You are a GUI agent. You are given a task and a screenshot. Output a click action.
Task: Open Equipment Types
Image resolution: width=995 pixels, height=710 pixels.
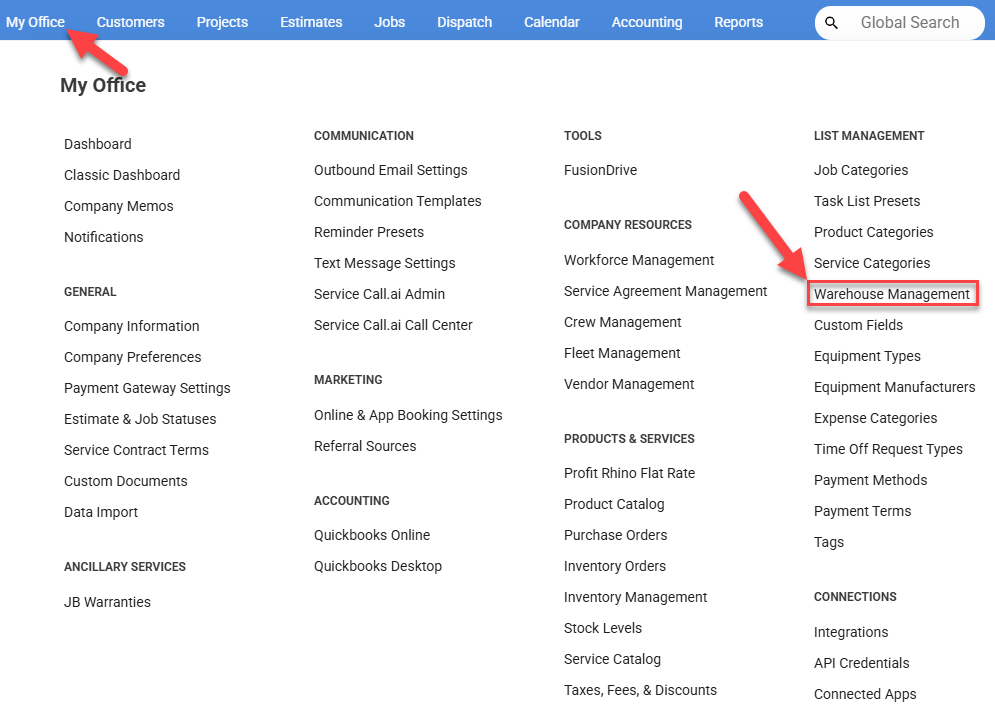[x=867, y=357]
